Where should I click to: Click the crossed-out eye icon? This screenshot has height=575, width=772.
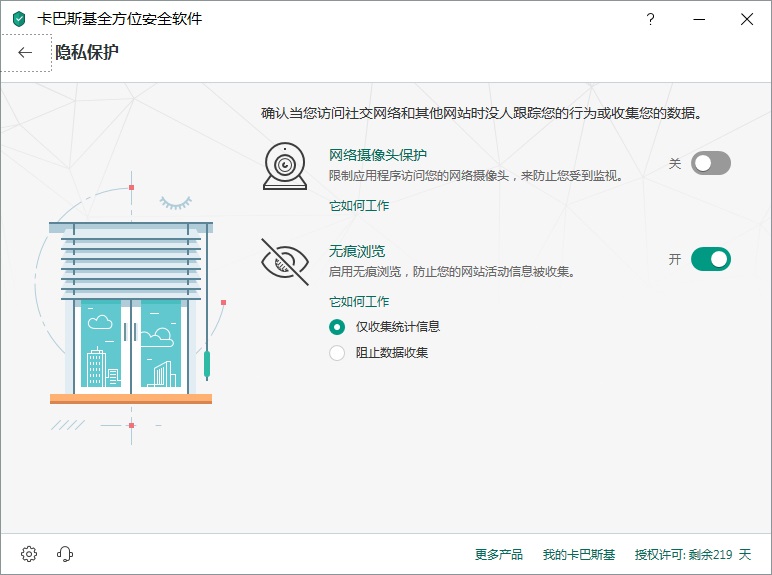click(x=285, y=262)
